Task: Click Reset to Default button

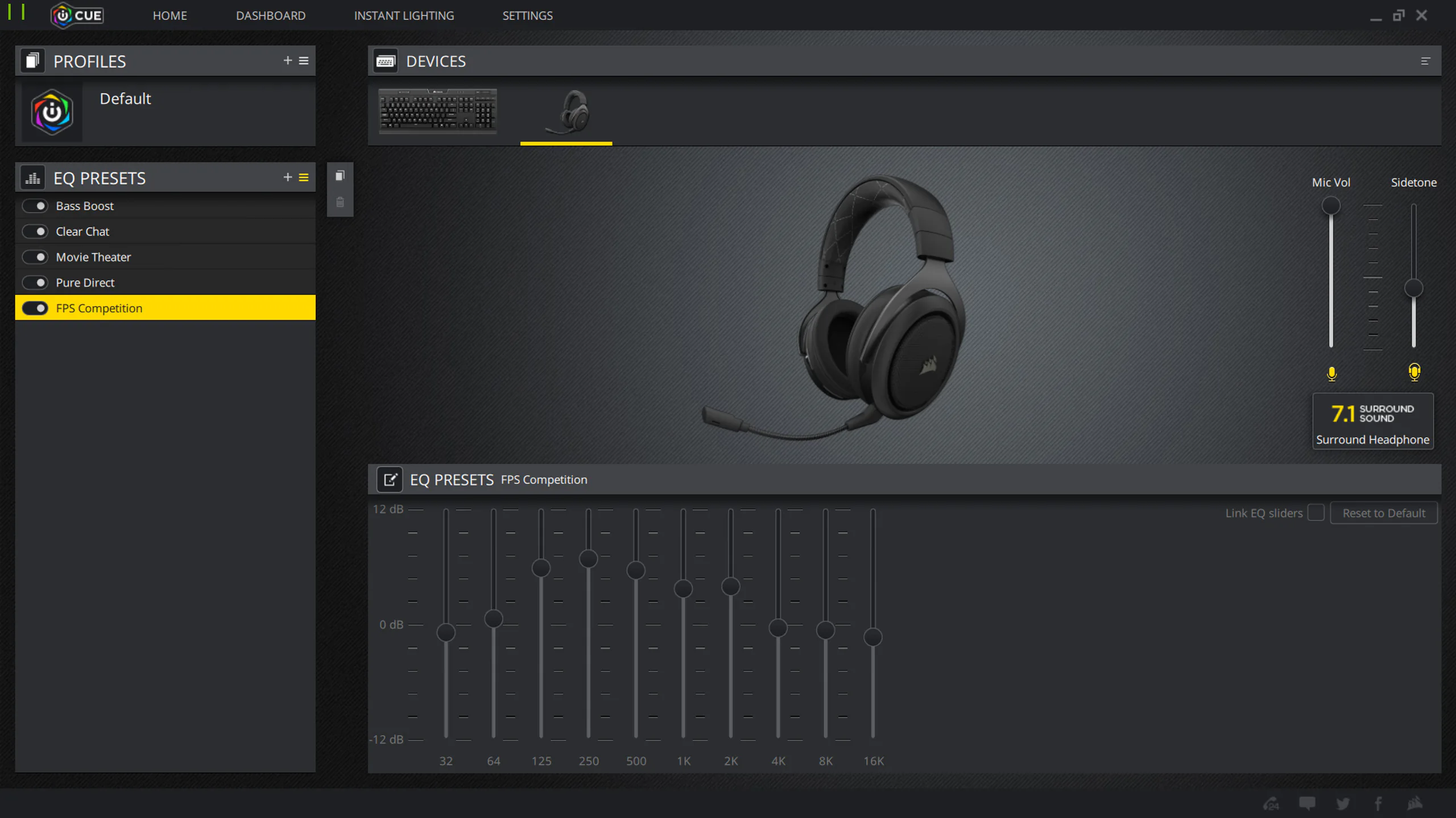Action: [1384, 513]
